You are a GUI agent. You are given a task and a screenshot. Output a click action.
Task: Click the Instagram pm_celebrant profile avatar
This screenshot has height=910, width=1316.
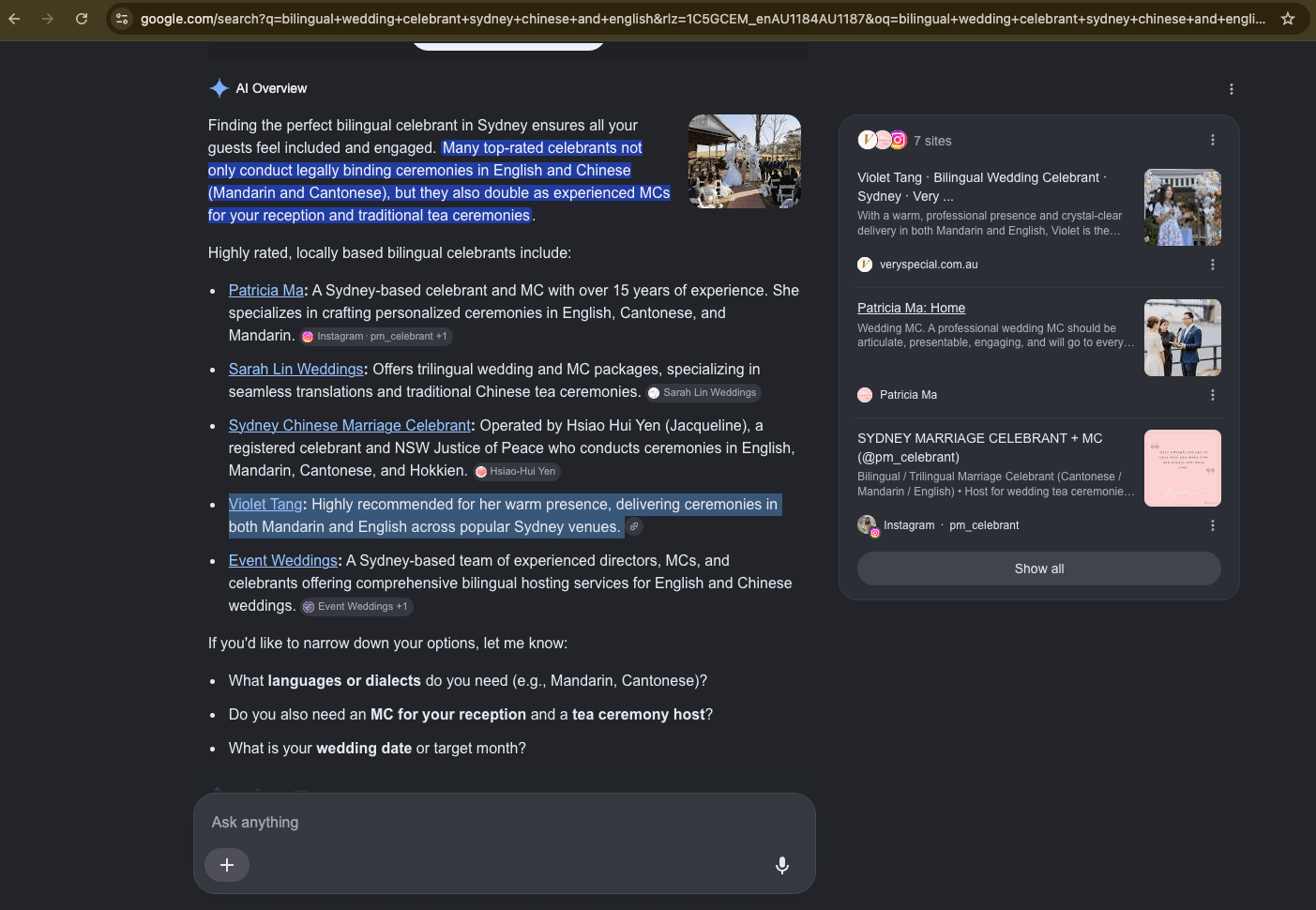click(868, 525)
